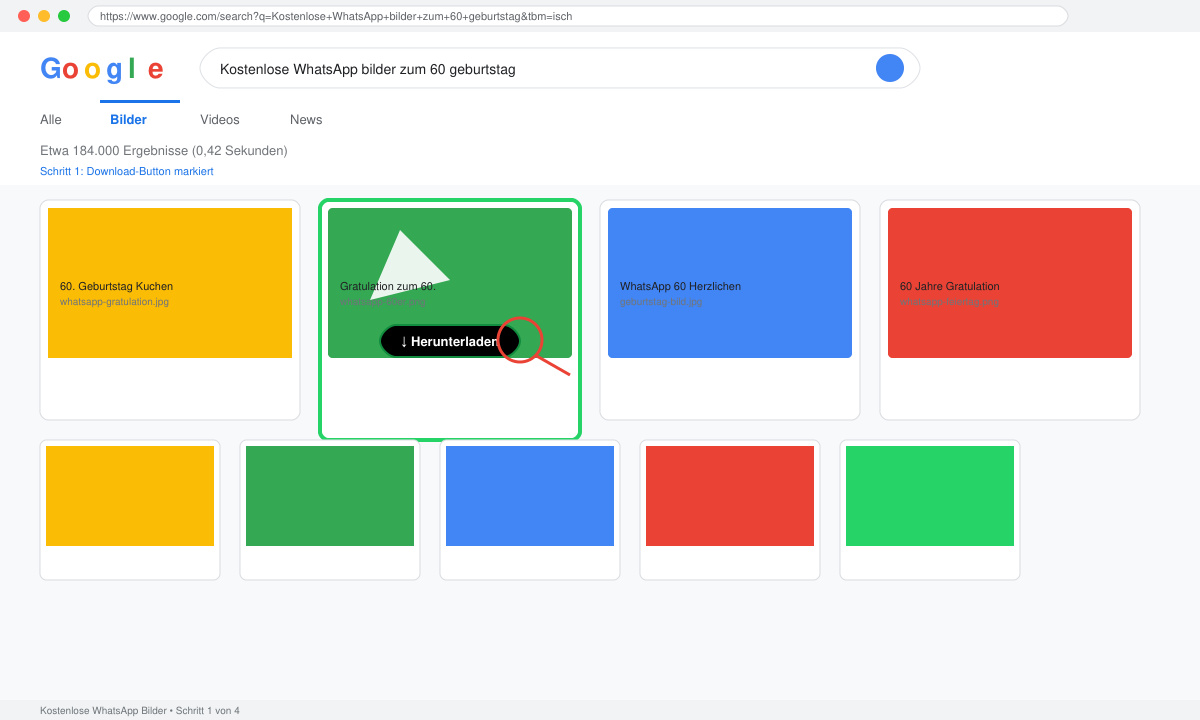Viewport: 1200px width, 720px height.
Task: Click the Google logo
Action: click(x=102, y=69)
